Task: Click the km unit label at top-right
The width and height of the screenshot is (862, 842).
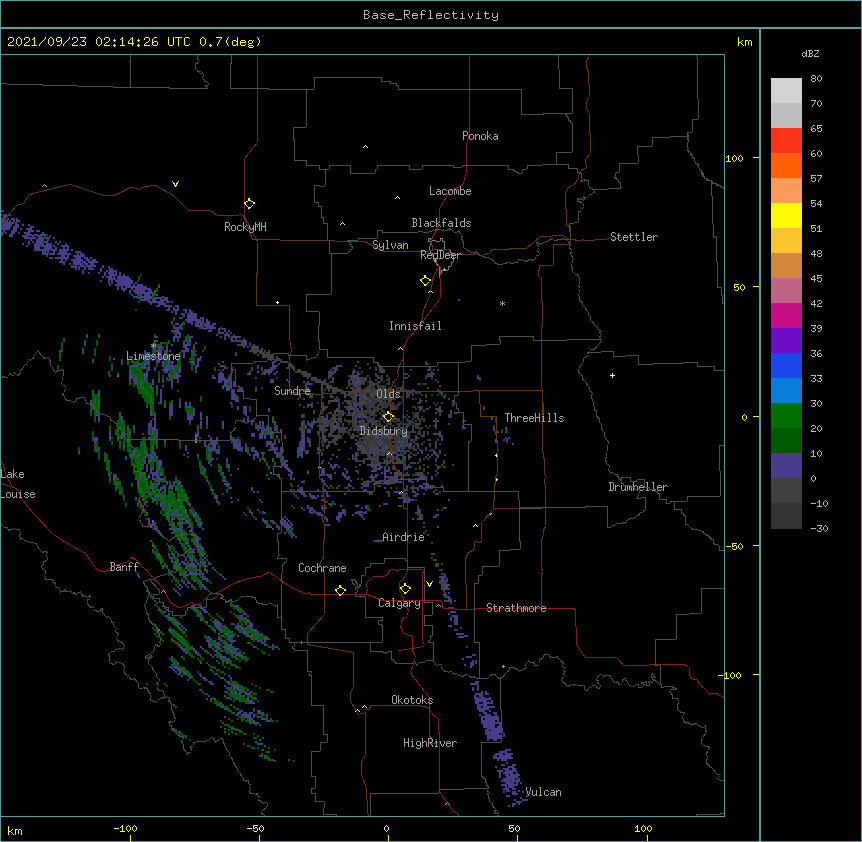Action: (745, 42)
